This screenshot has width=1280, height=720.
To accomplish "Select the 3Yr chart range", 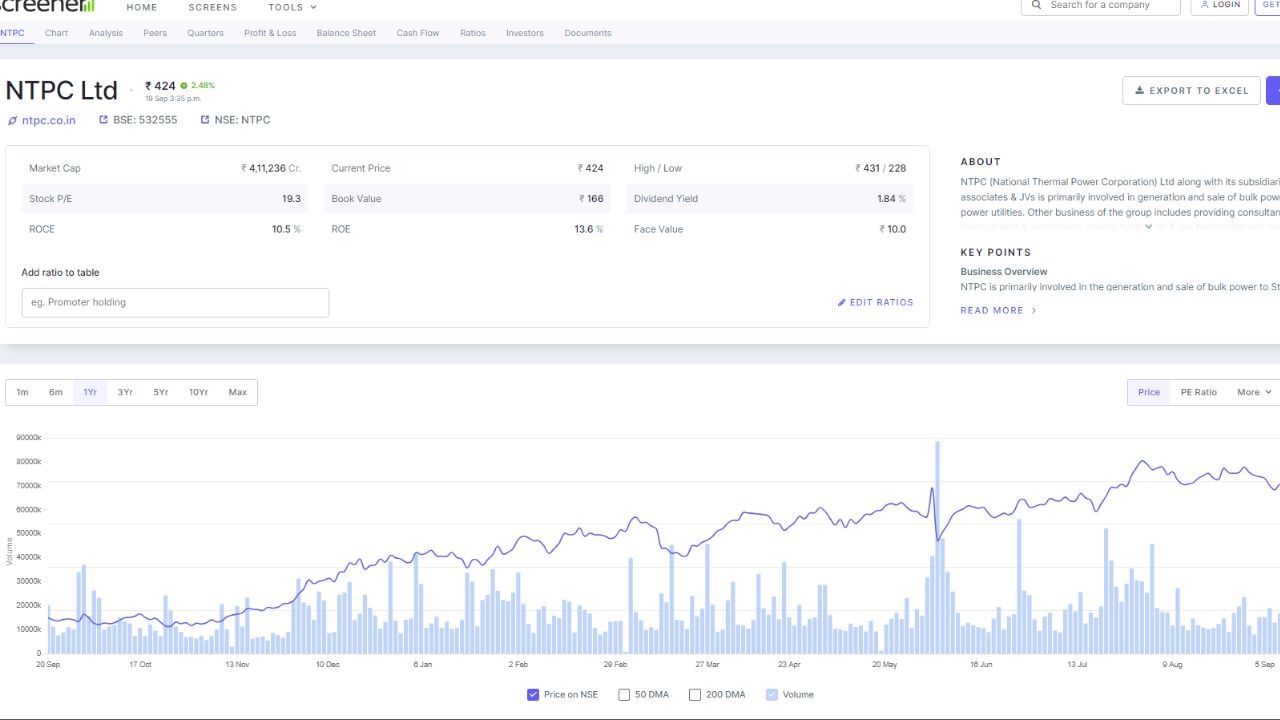I will tap(125, 392).
